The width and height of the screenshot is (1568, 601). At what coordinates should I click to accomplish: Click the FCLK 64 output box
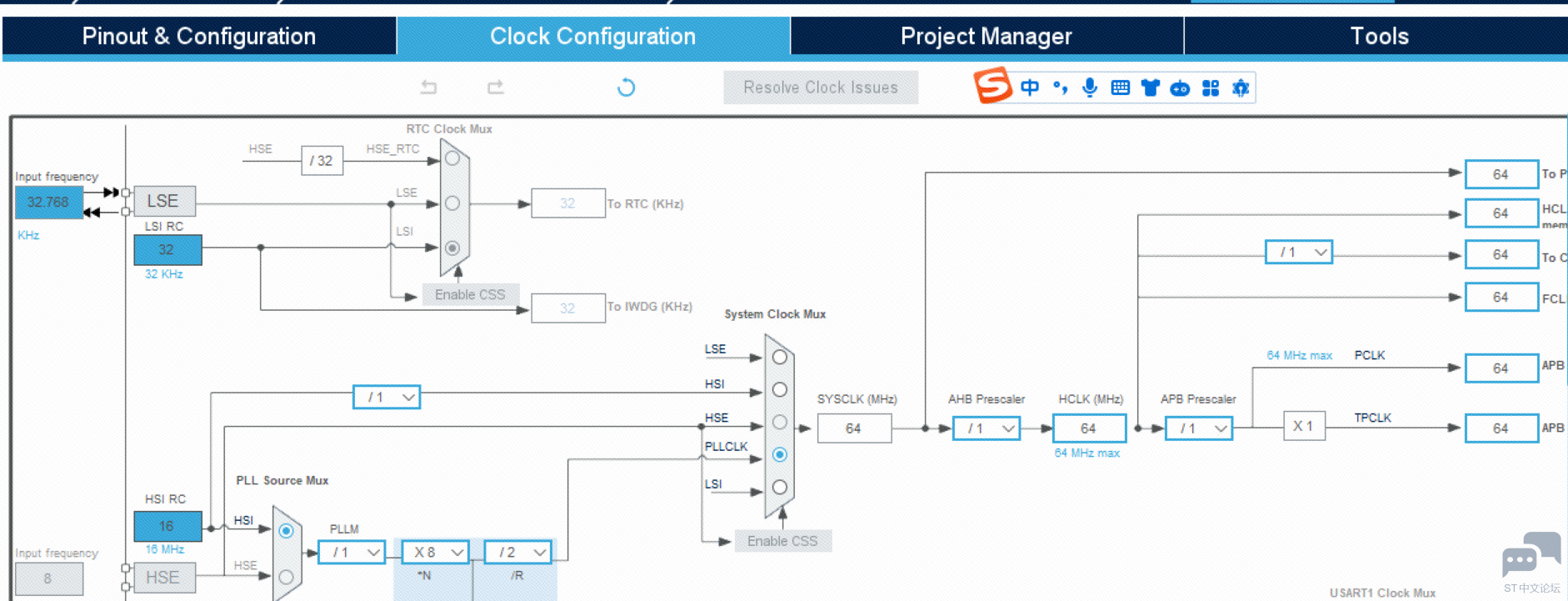1501,297
